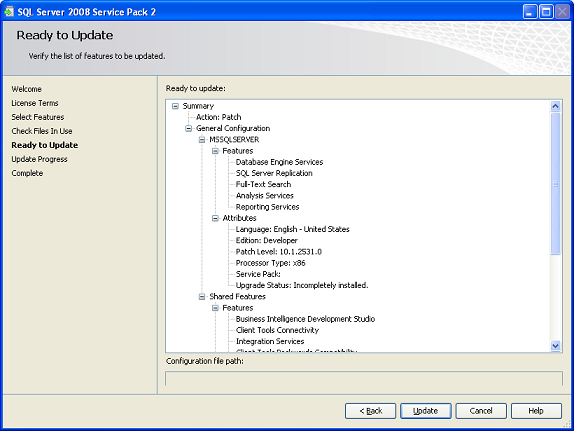This screenshot has width=574, height=431.
Task: Collapse the General Configuration node
Action: [189, 129]
